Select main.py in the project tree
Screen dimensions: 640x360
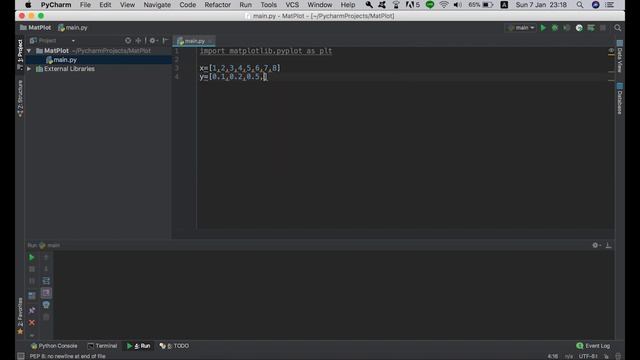pos(65,60)
